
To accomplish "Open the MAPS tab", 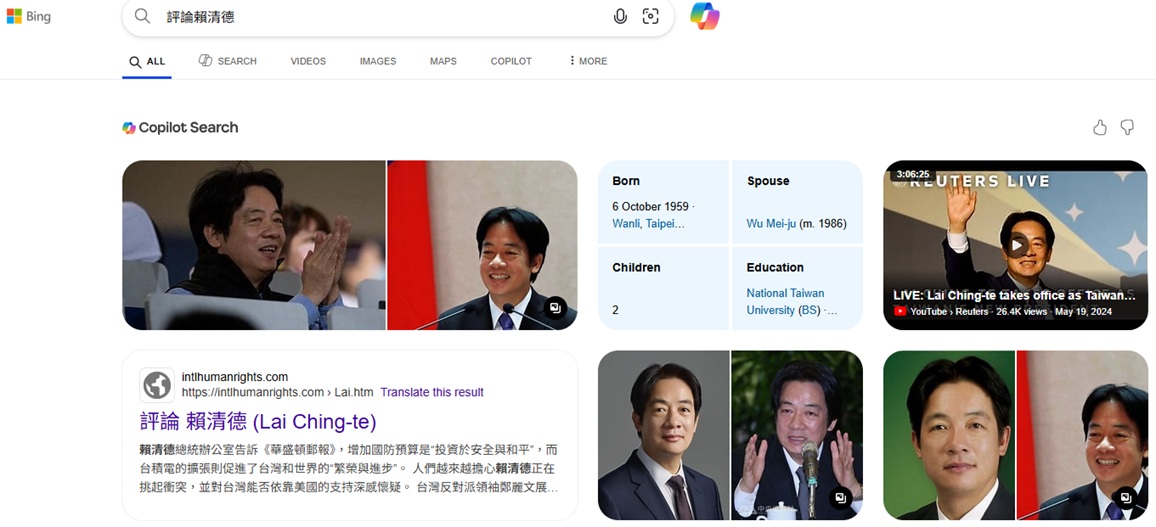I will [443, 61].
